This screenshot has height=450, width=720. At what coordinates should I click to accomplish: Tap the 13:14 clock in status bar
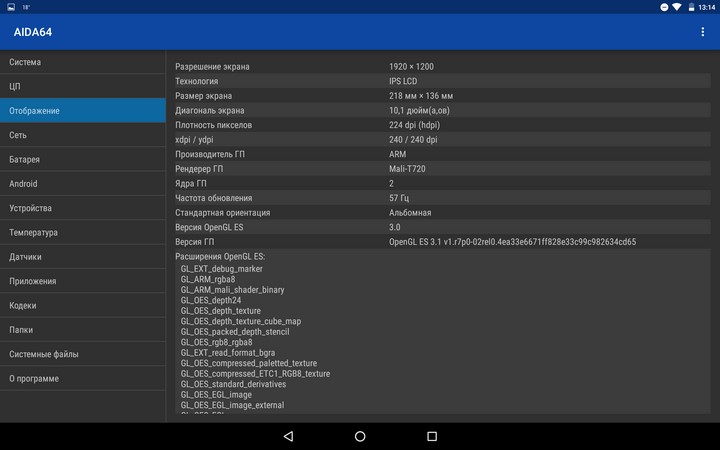pos(706,7)
